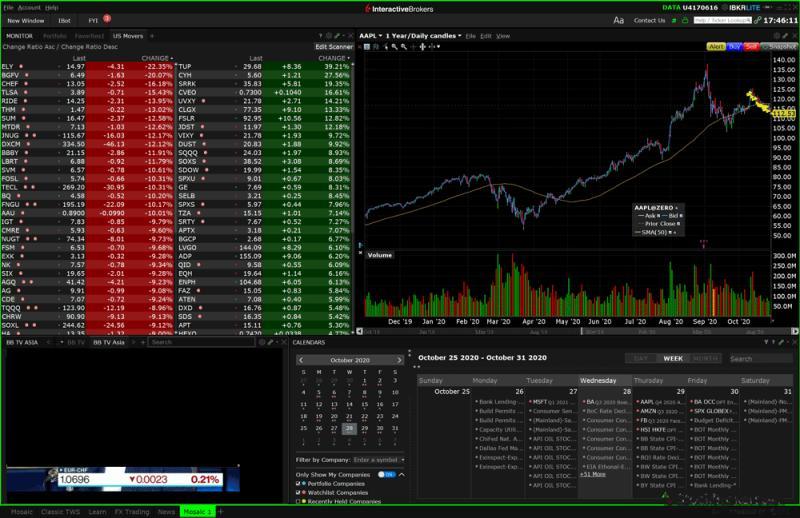The height and width of the screenshot is (518, 800).
Task: Click the BB TV search field
Action: tap(201, 342)
